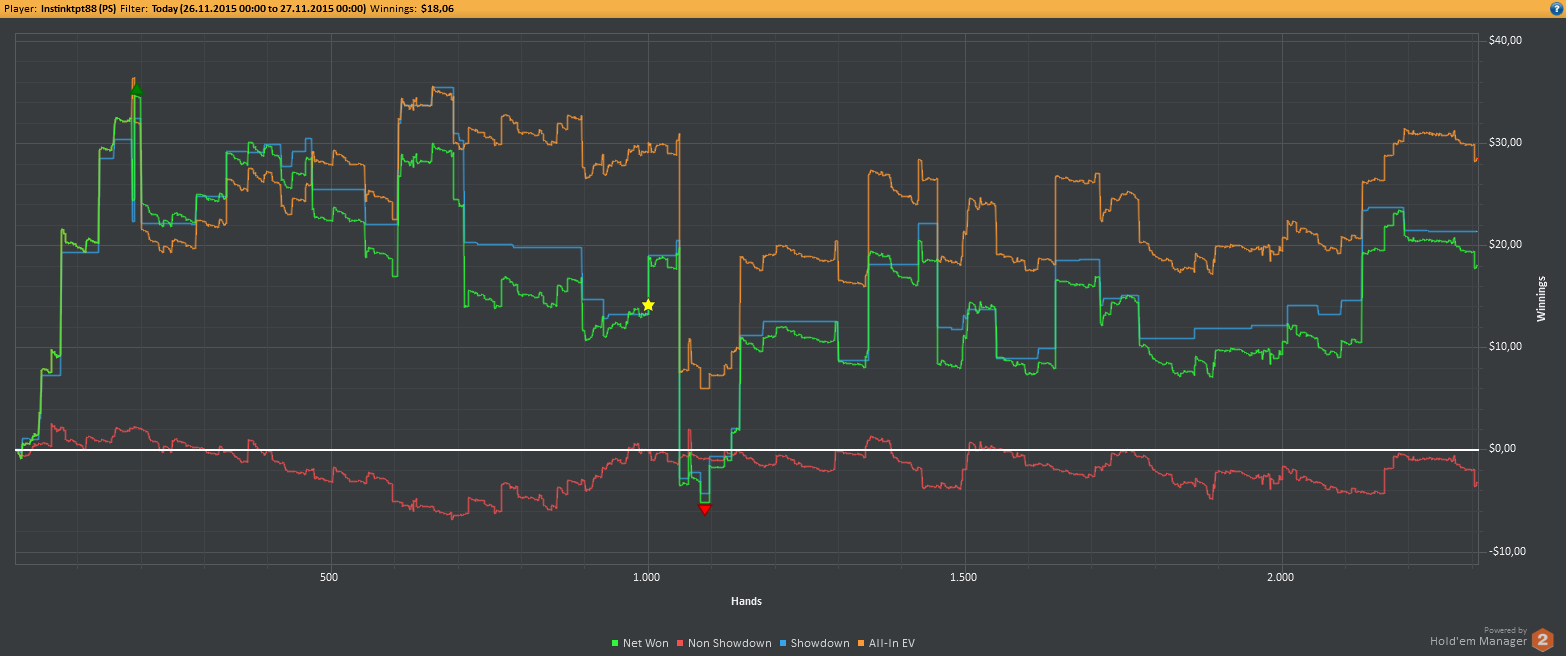Viewport: 1566px width, 656px height.
Task: Open the help icon in header bar
Action: click(x=1556, y=8)
